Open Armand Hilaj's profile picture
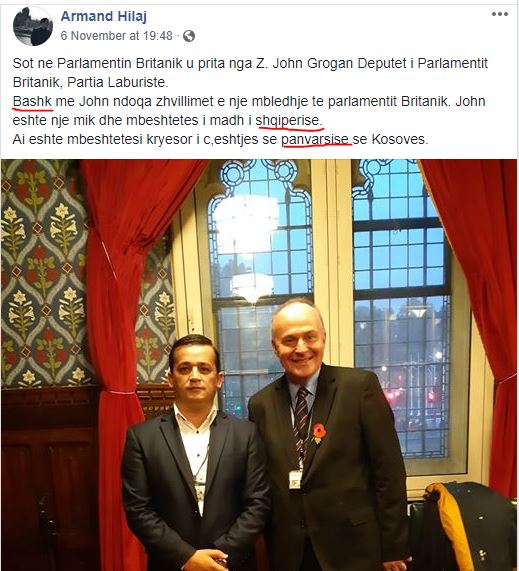The height and width of the screenshot is (571, 519). pos(33,26)
